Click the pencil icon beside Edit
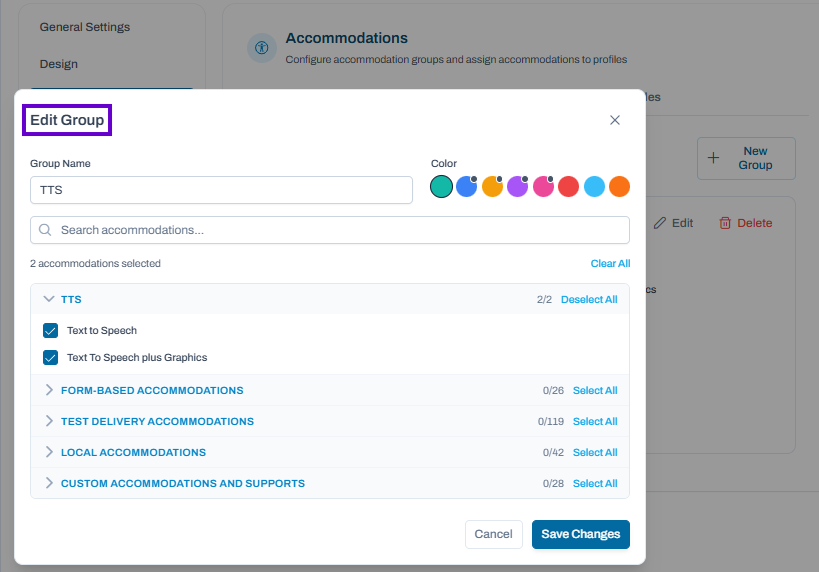Viewport: 819px width, 572px height. (660, 223)
